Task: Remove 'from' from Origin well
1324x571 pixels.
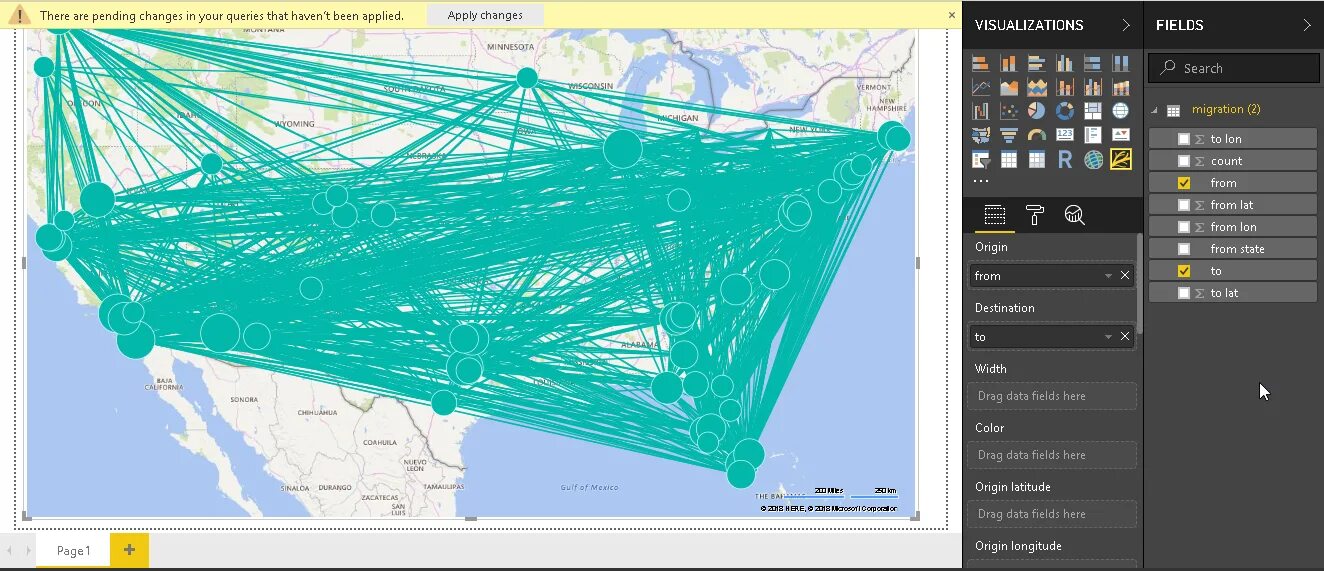Action: tap(1125, 276)
